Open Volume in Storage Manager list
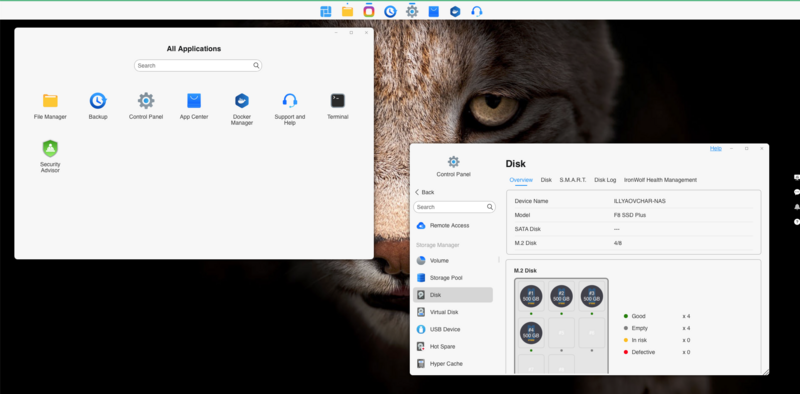The image size is (800, 394). [x=433, y=260]
